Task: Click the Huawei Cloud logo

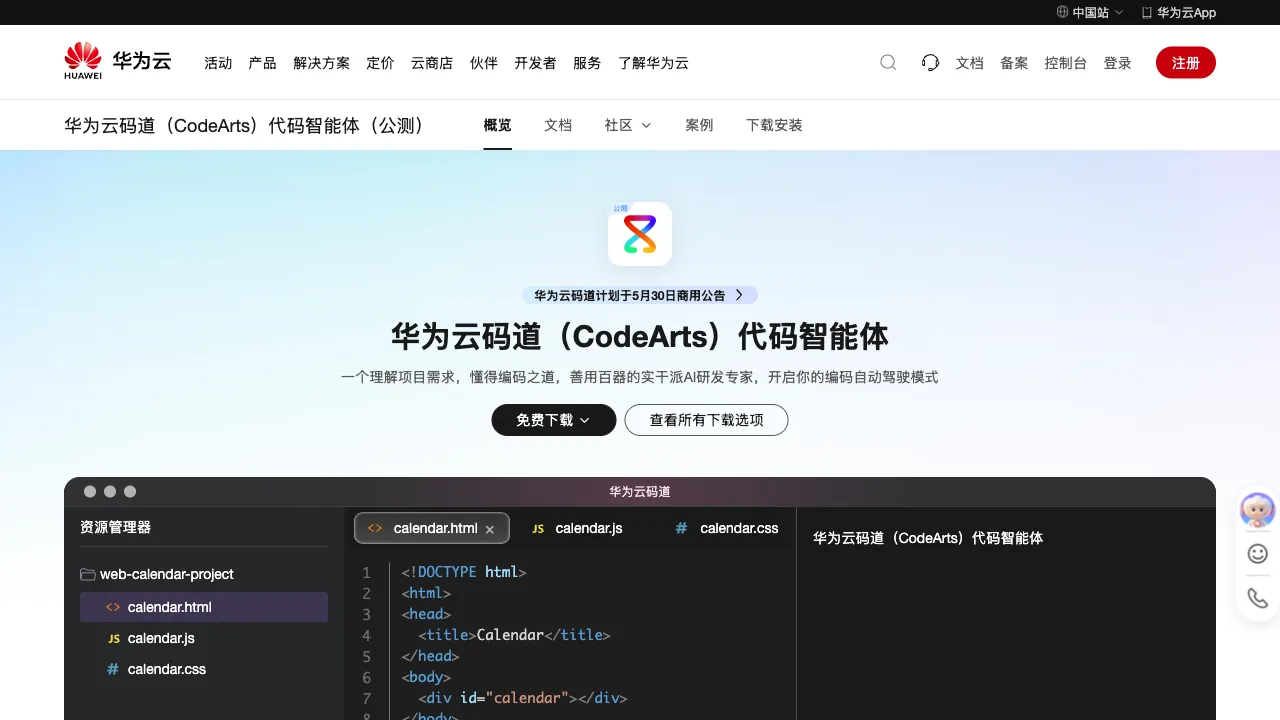Action: (118, 61)
